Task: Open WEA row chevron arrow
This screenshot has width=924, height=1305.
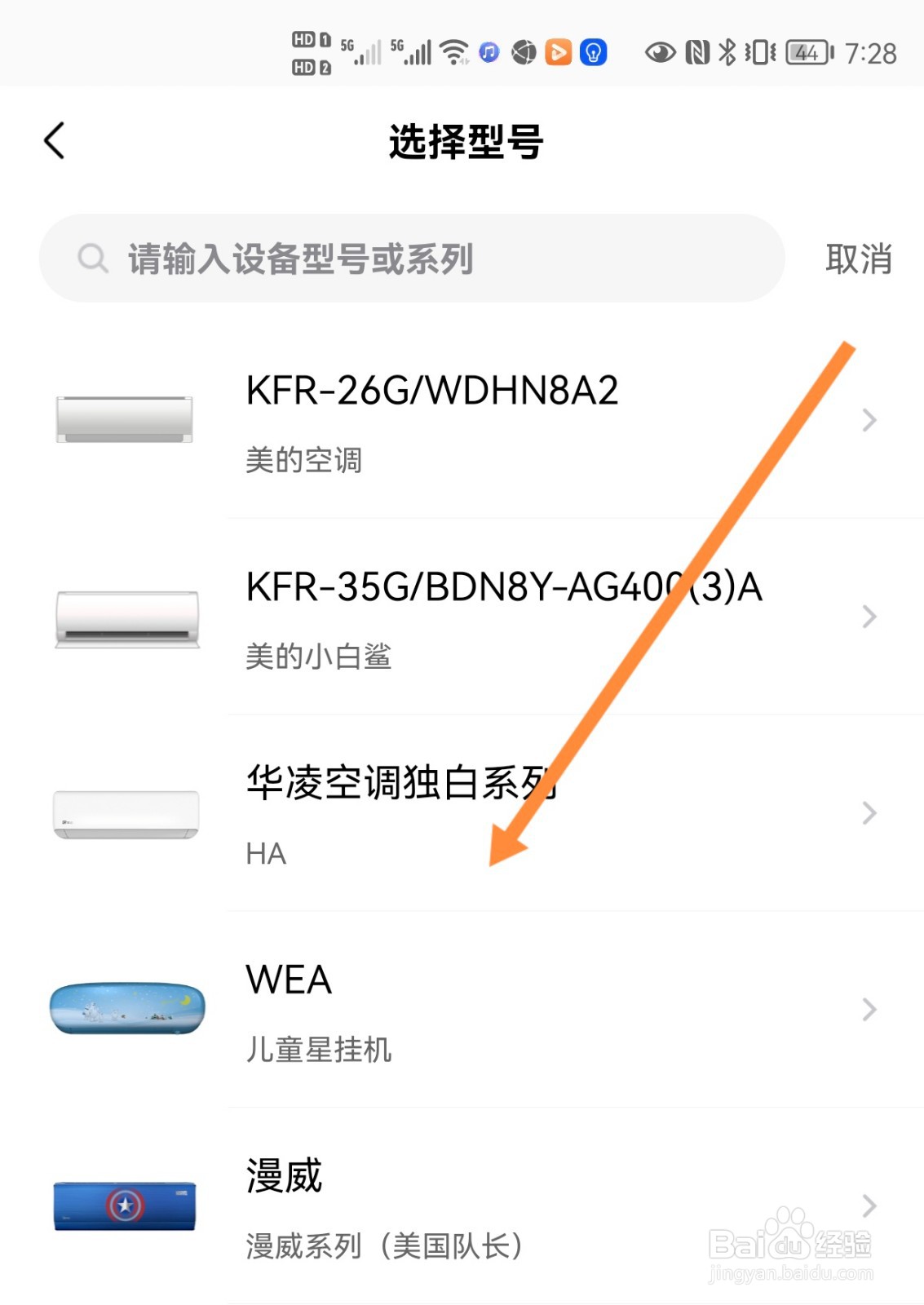Action: [869, 1010]
